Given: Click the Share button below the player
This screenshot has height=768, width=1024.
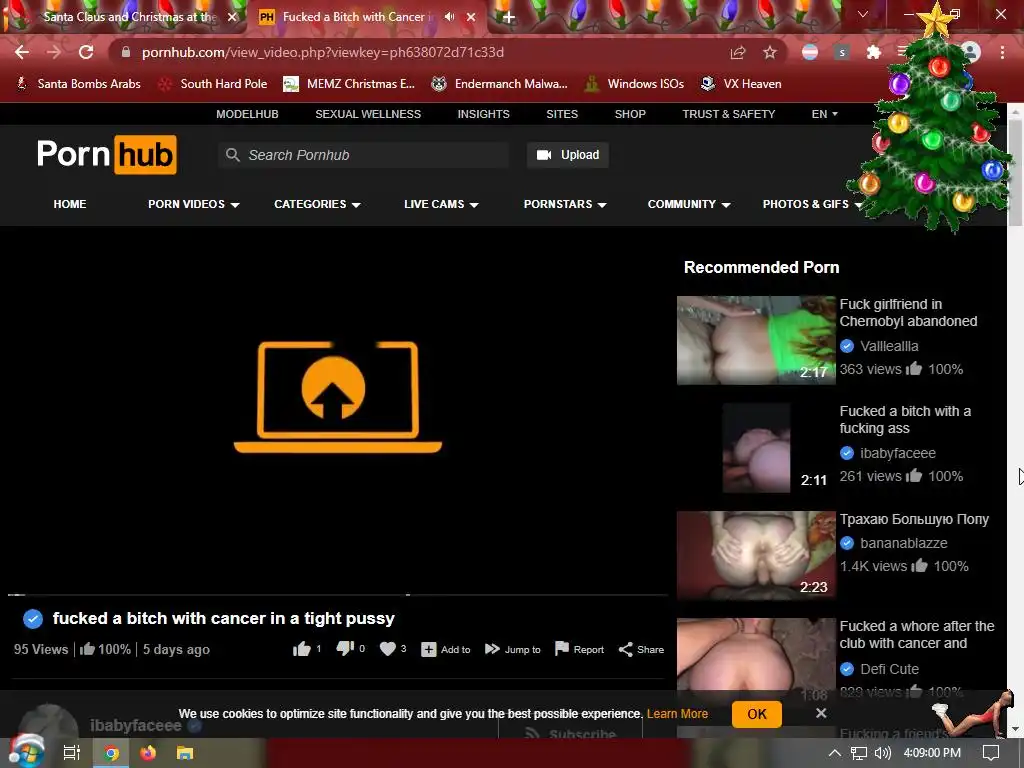Looking at the screenshot, I should (x=641, y=649).
